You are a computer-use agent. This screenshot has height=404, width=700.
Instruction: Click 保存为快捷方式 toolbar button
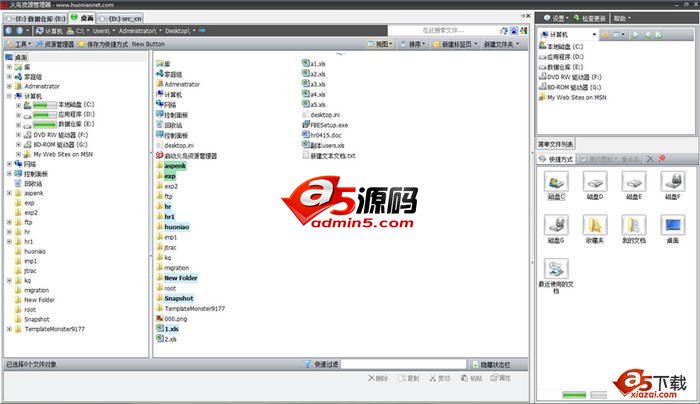tap(103, 44)
